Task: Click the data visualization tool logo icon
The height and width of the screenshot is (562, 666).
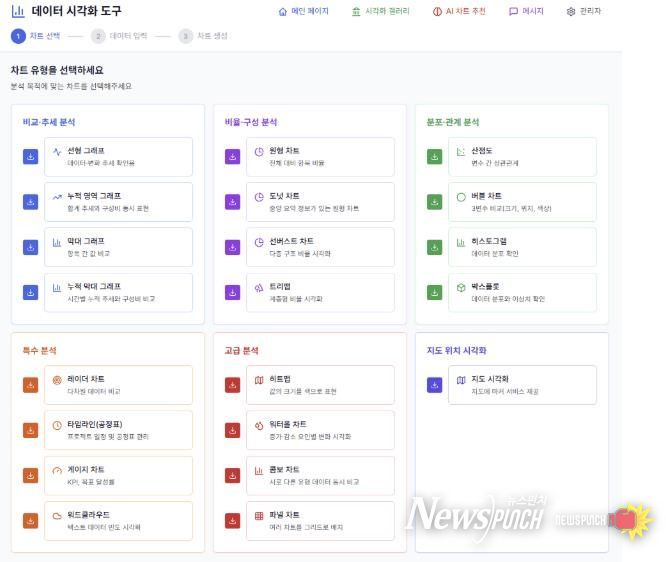Action: click(x=18, y=11)
